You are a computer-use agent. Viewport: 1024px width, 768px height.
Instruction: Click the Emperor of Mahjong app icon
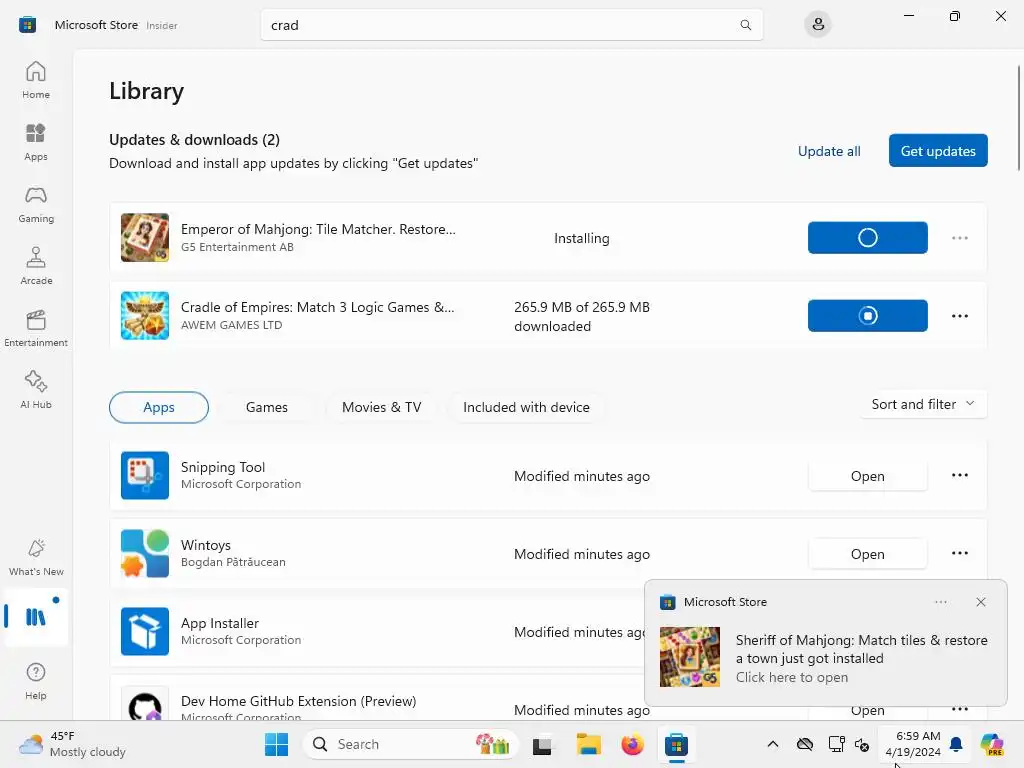[x=145, y=238]
